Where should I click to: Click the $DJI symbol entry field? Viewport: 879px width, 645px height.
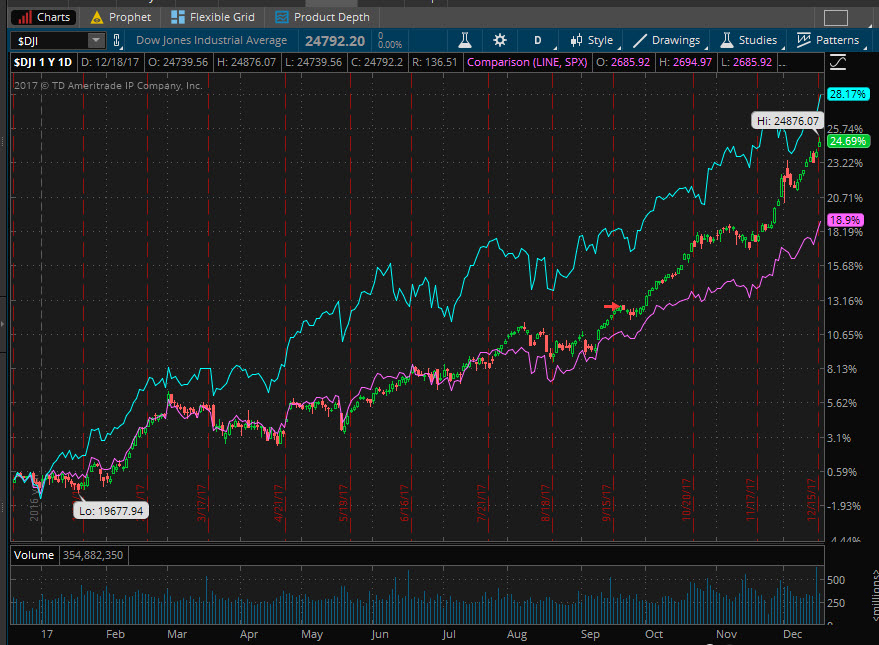click(x=49, y=40)
